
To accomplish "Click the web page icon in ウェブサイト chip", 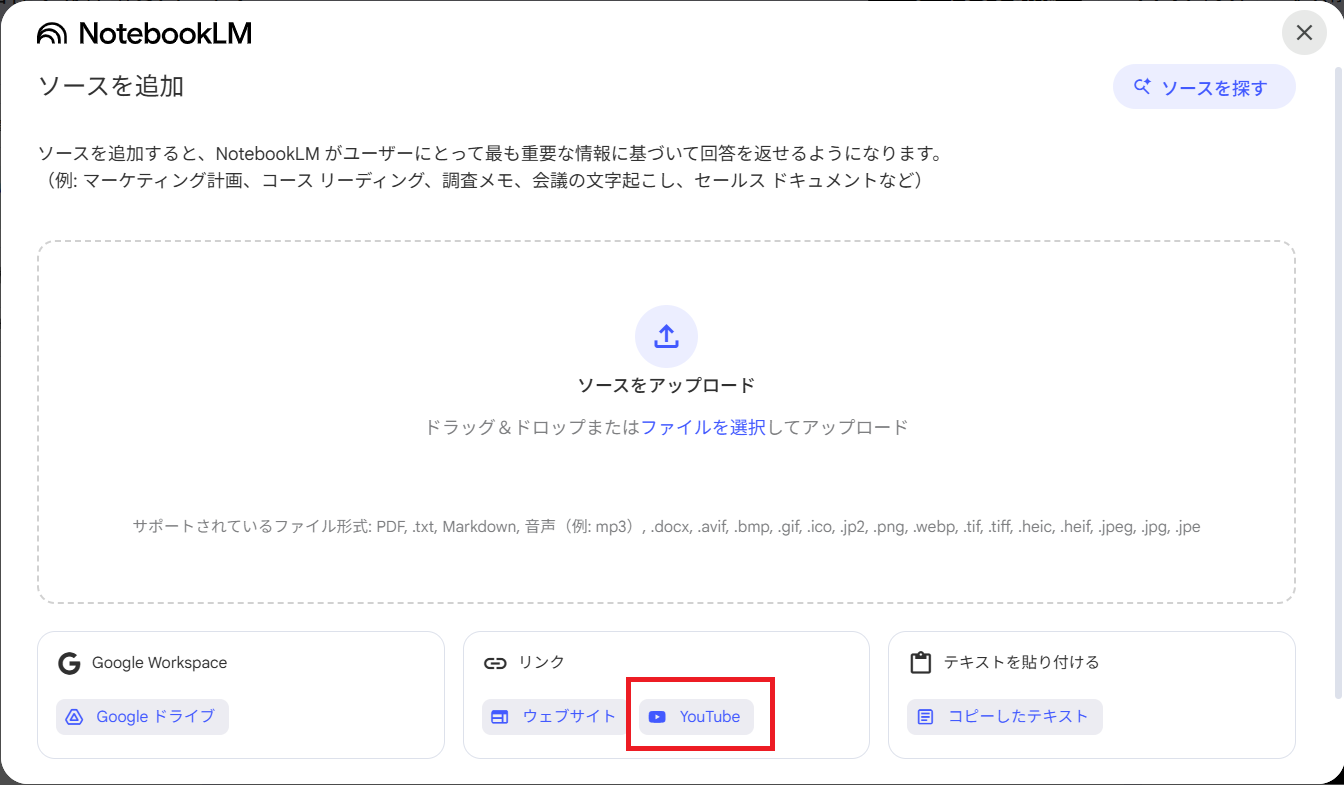I will point(500,717).
